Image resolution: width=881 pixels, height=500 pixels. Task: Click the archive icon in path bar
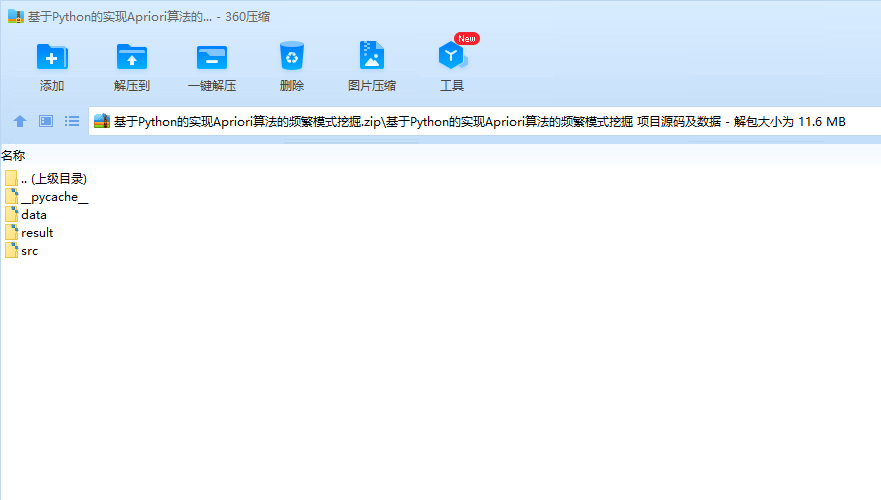click(102, 121)
